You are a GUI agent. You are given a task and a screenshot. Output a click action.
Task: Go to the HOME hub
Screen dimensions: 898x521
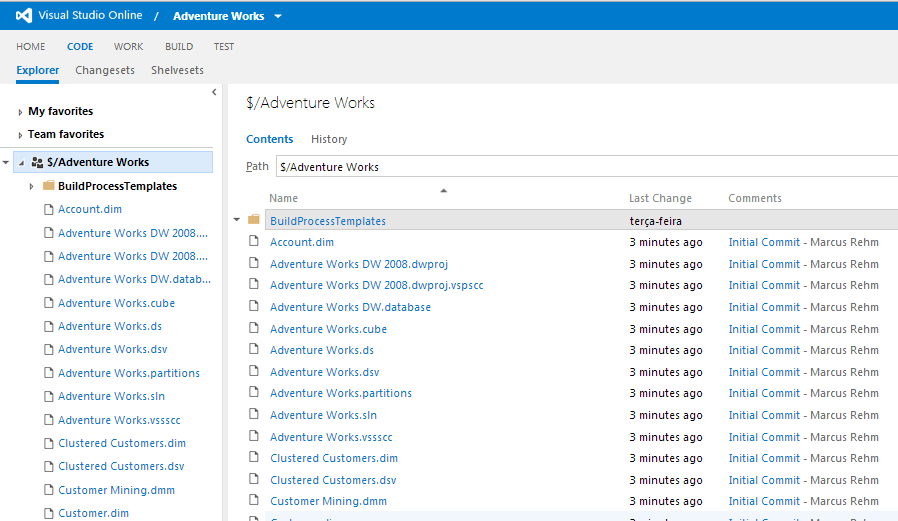(x=30, y=46)
